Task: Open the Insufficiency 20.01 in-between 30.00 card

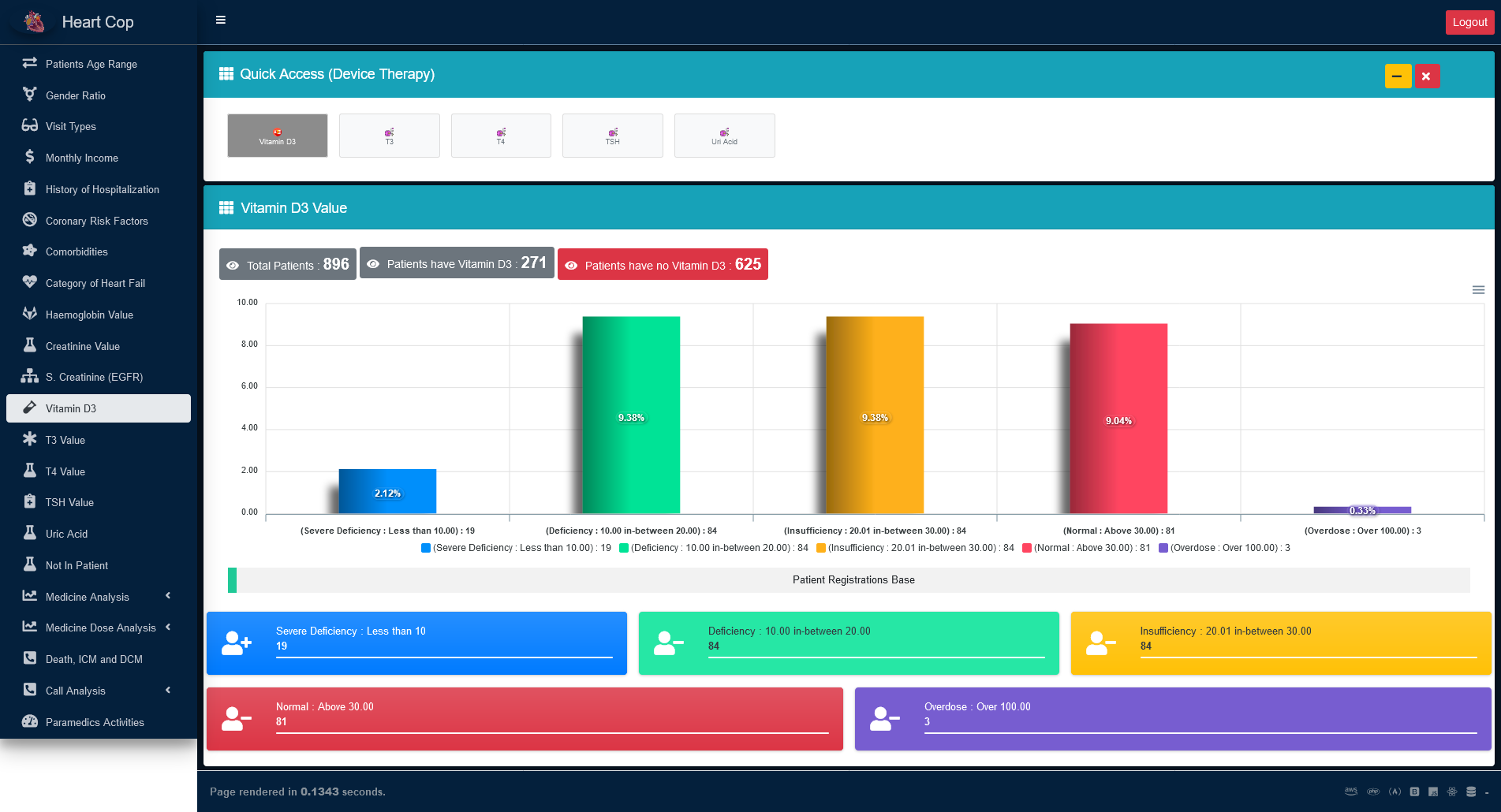Action: click(x=1280, y=643)
